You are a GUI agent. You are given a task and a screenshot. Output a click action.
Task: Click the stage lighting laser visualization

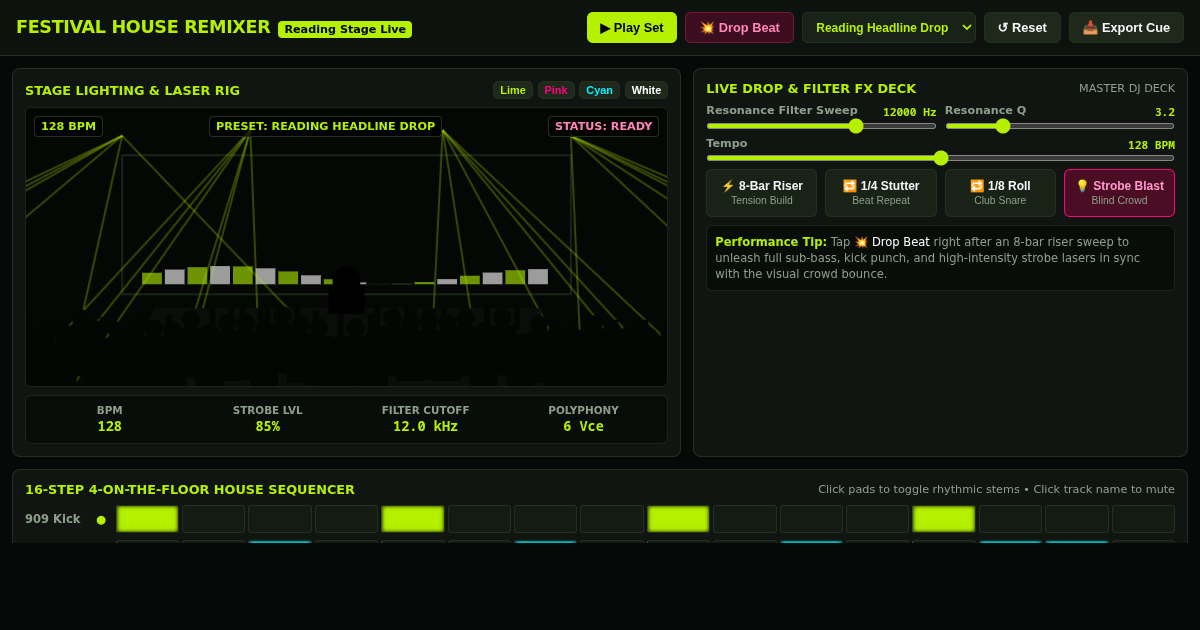[x=346, y=247]
